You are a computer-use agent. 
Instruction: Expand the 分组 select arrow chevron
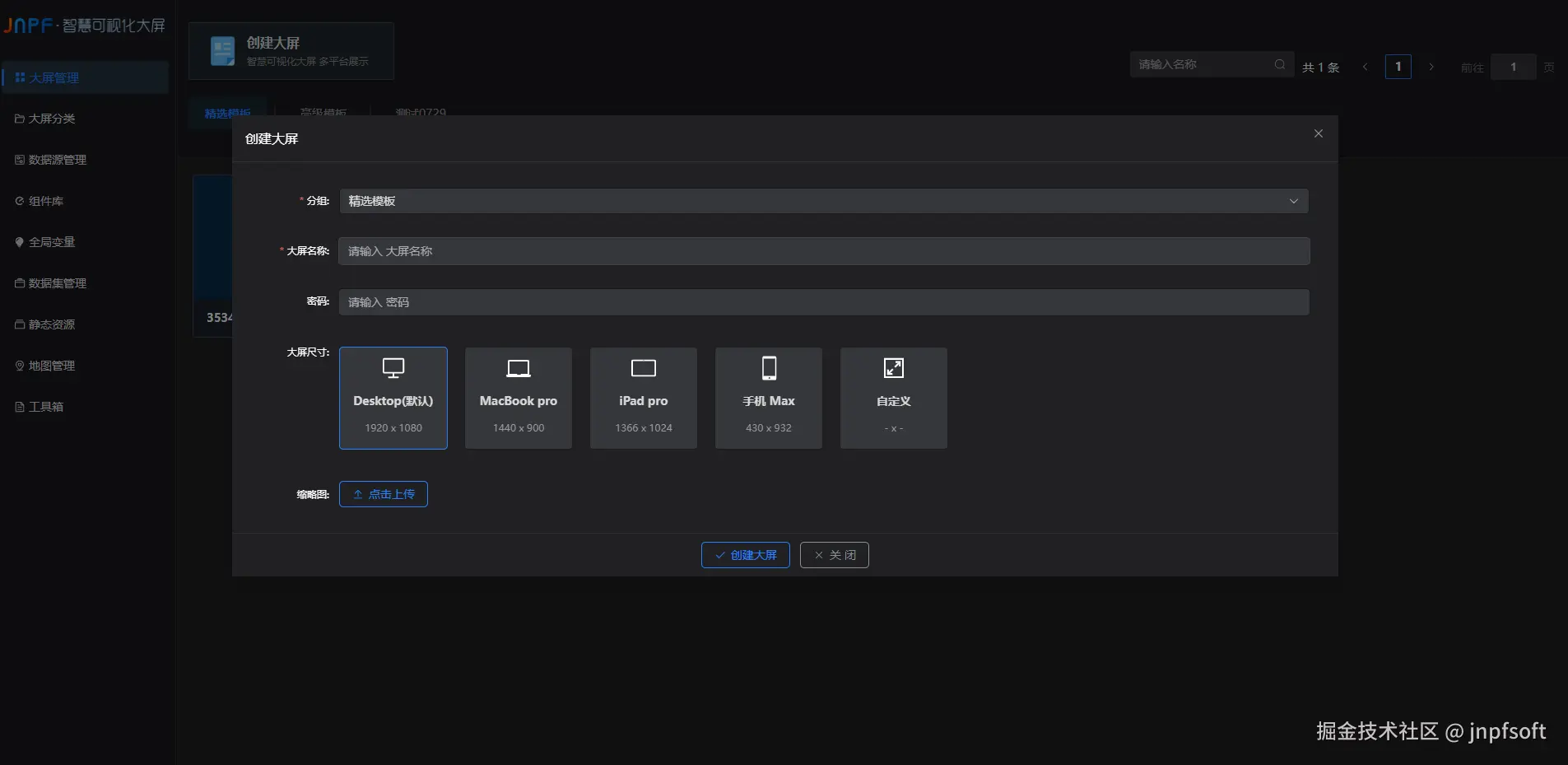click(x=1294, y=201)
